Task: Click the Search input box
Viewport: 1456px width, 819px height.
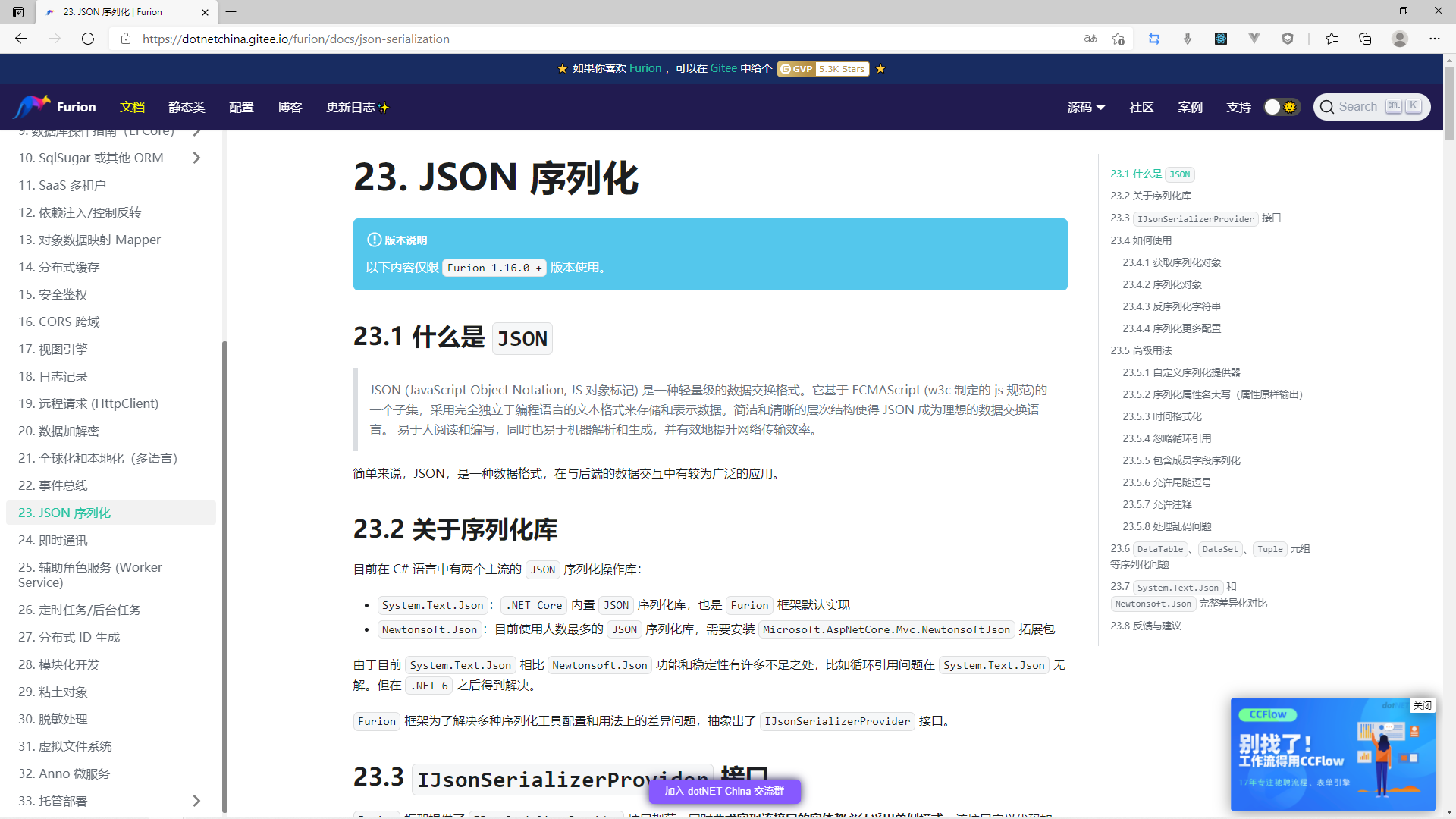Action: tap(1372, 107)
